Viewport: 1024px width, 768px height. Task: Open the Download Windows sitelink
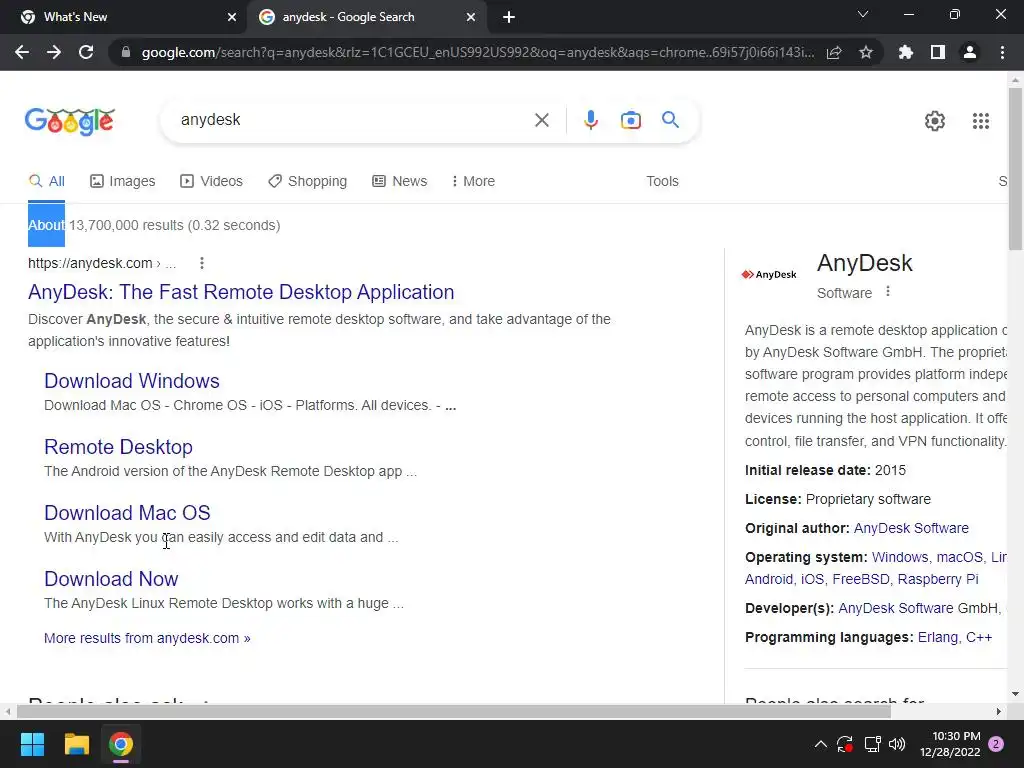132,381
